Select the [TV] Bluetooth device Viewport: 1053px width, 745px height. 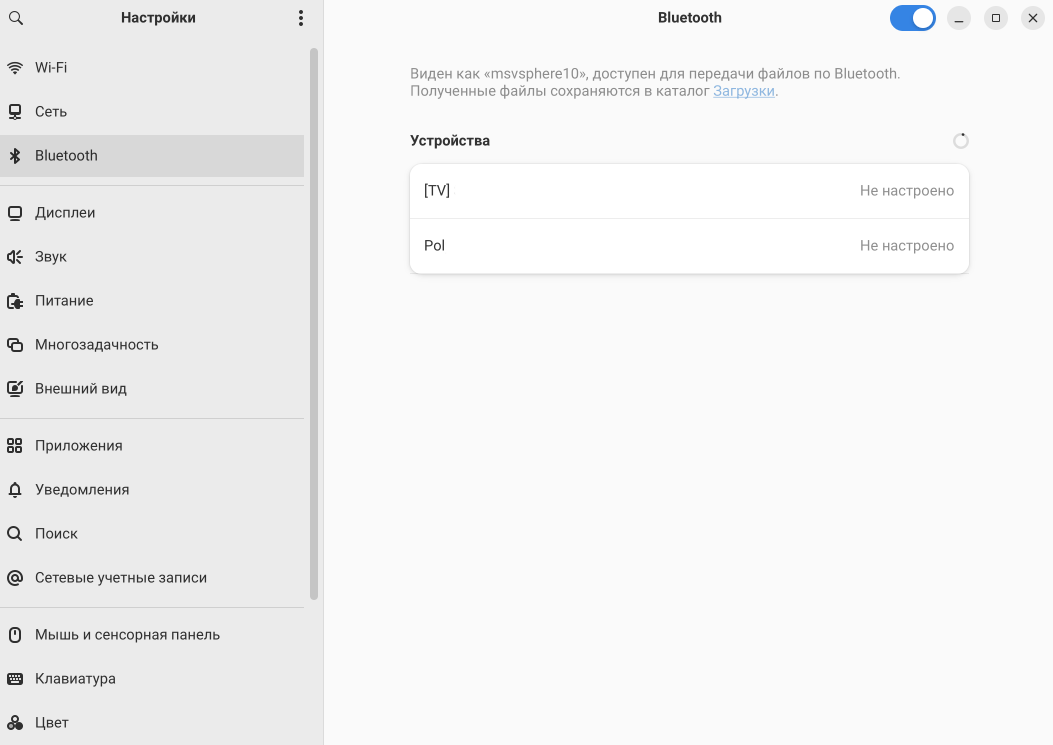(x=689, y=191)
